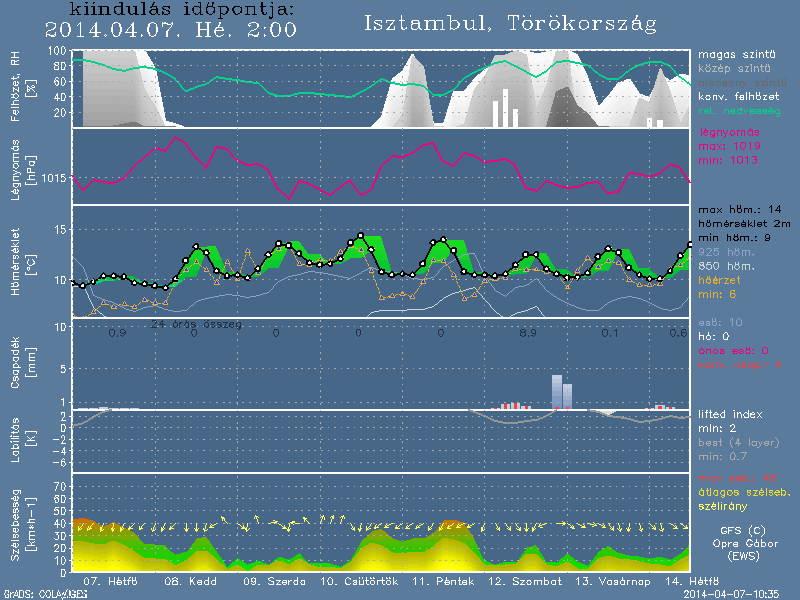This screenshot has width=800, height=600.
Task: Click the red 'max seb.: 45' label
Action: [737, 476]
